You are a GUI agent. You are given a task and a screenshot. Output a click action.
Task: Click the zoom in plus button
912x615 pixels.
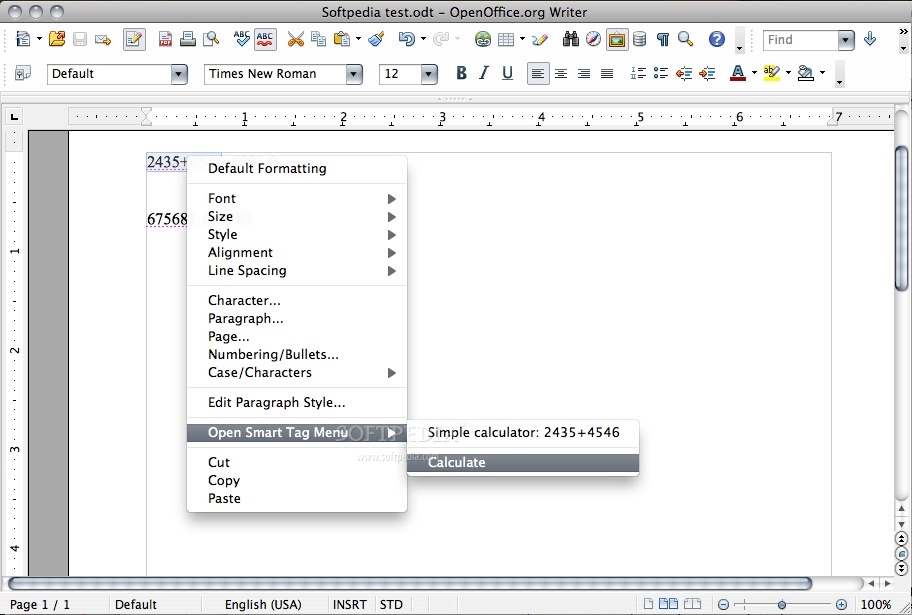[x=841, y=605]
